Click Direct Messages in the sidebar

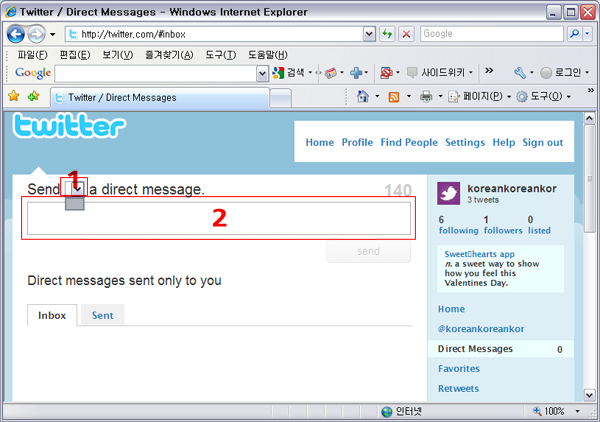501,349
